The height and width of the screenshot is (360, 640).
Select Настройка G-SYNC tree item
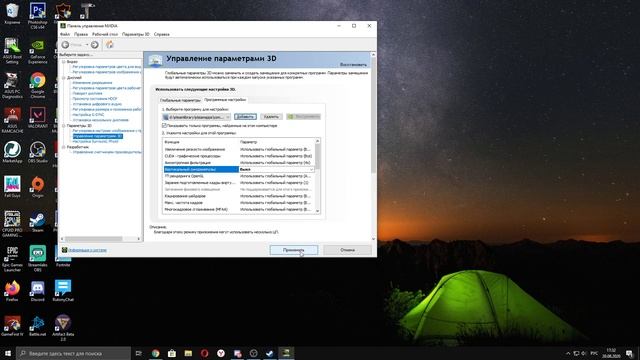(x=88, y=115)
